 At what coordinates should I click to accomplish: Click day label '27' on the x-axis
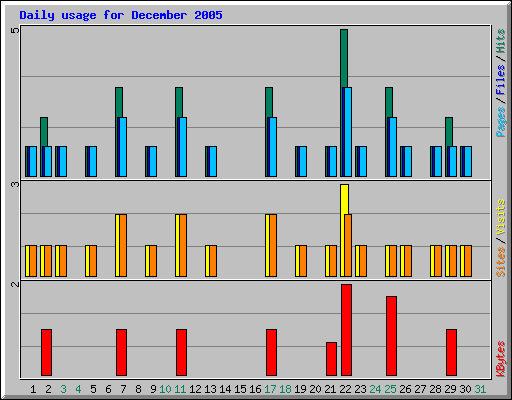pyautogui.click(x=420, y=389)
